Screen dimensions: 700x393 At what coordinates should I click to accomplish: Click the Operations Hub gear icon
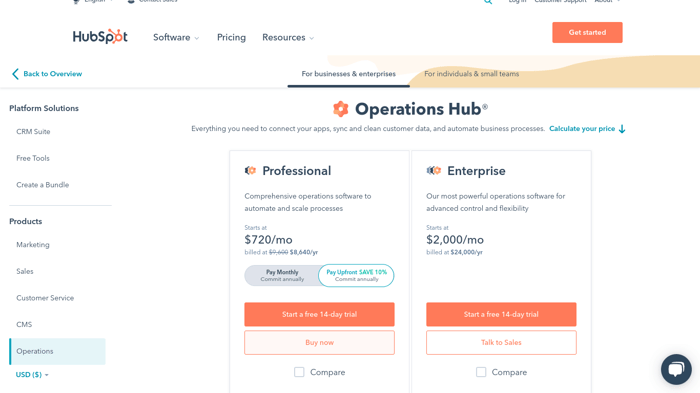point(341,109)
